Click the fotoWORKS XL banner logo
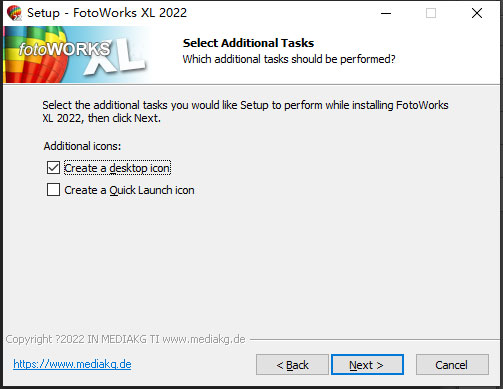This screenshot has width=503, height=389. [x=75, y=55]
